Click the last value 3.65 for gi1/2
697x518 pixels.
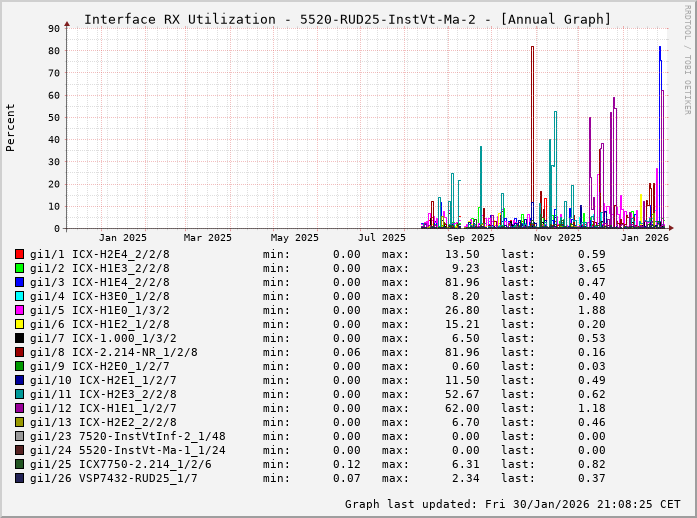pyautogui.click(x=592, y=268)
